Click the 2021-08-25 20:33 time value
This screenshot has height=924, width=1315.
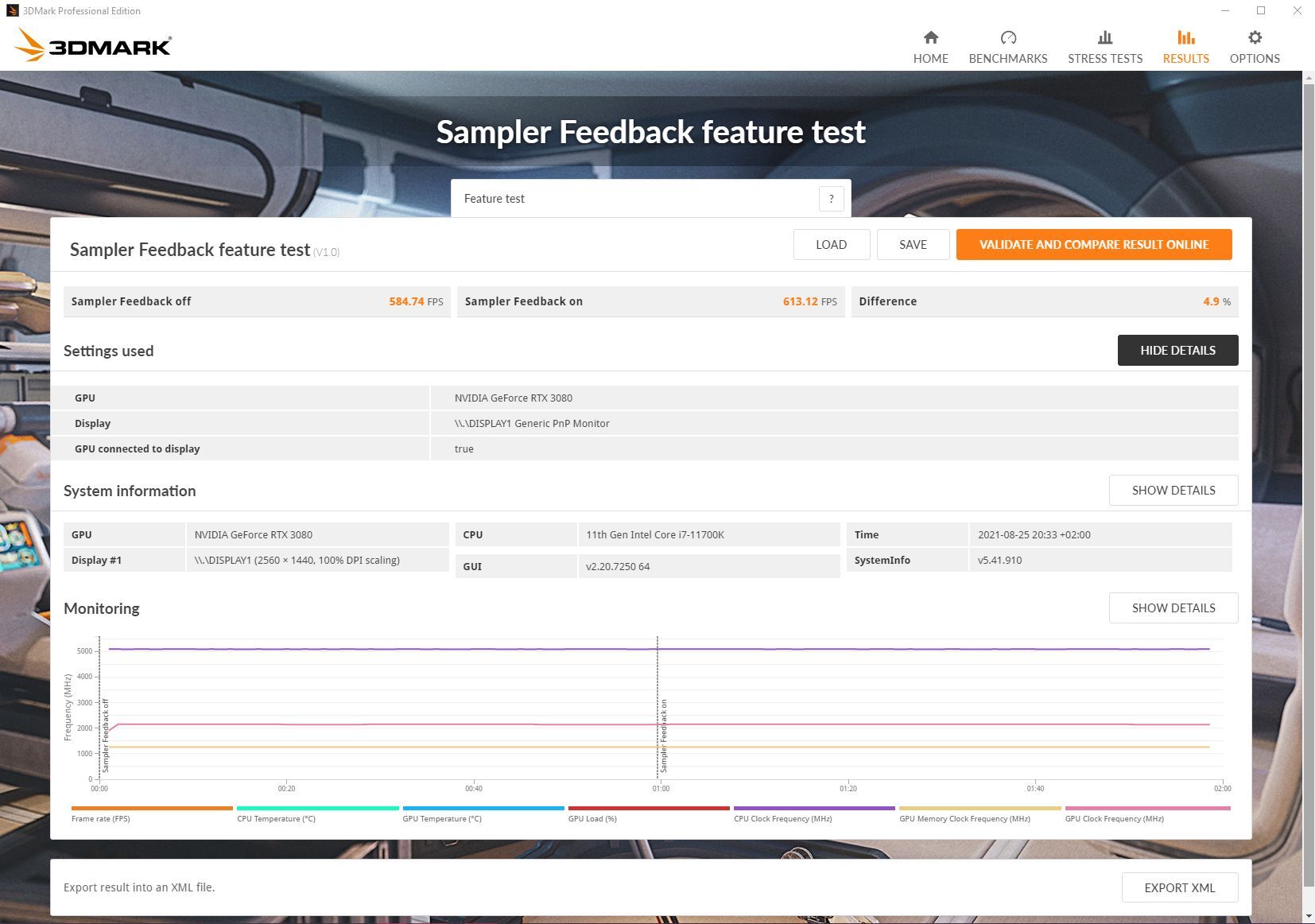[1034, 534]
